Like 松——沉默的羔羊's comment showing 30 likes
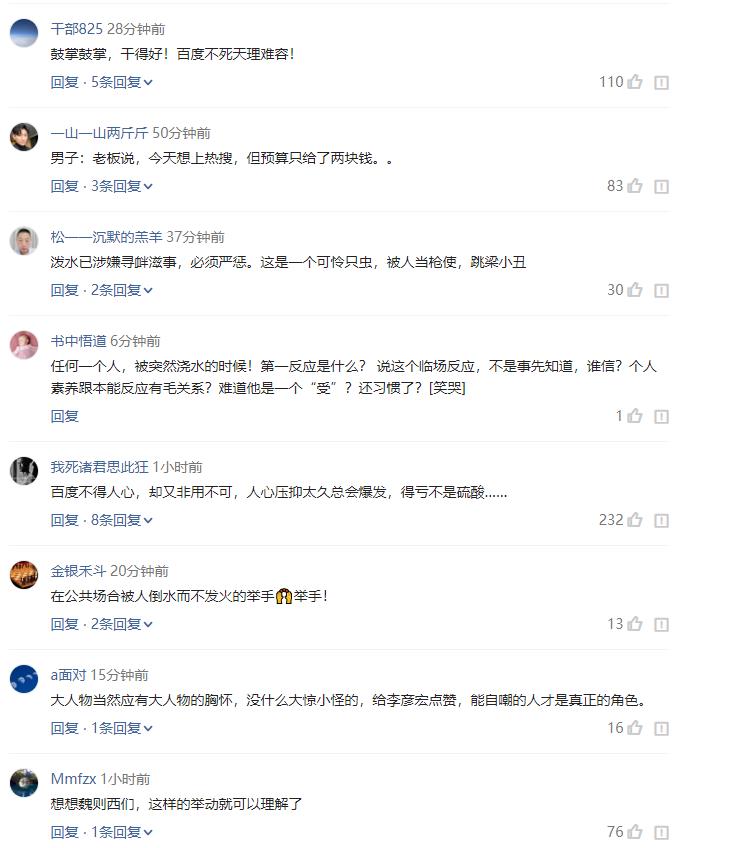The height and width of the screenshot is (848, 734). (x=634, y=289)
